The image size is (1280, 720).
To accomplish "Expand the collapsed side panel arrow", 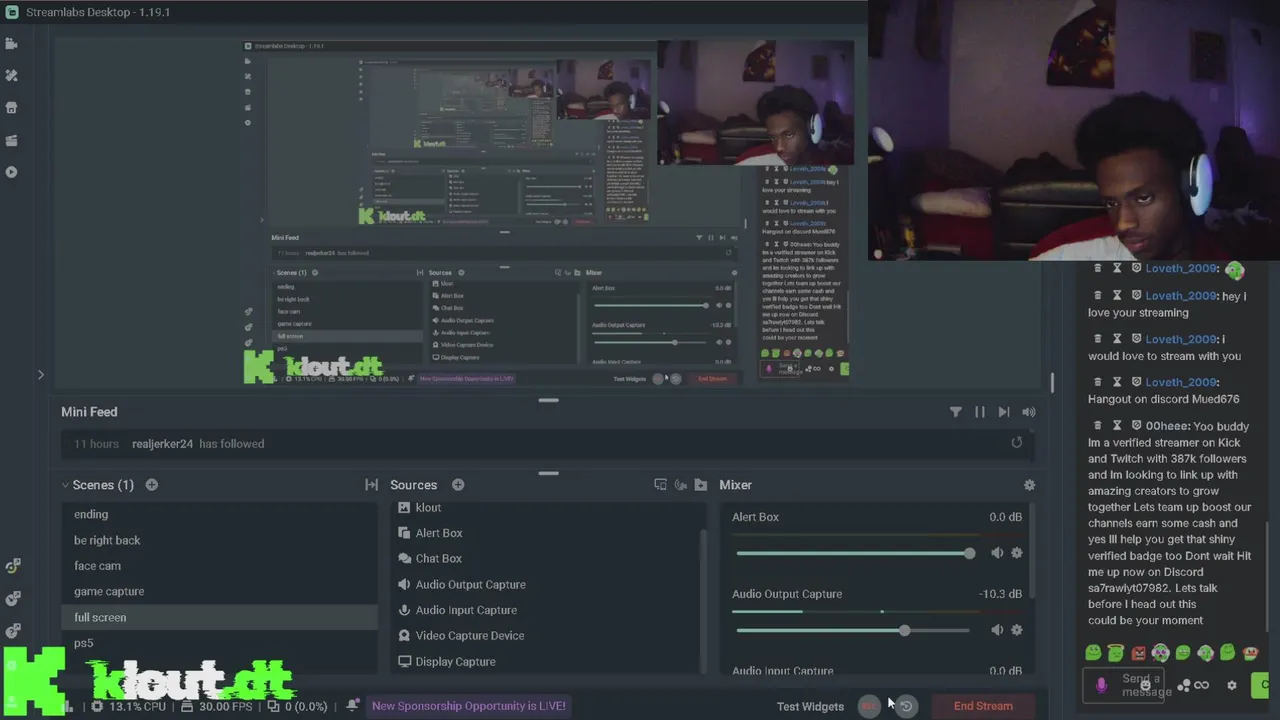I will (x=41, y=375).
